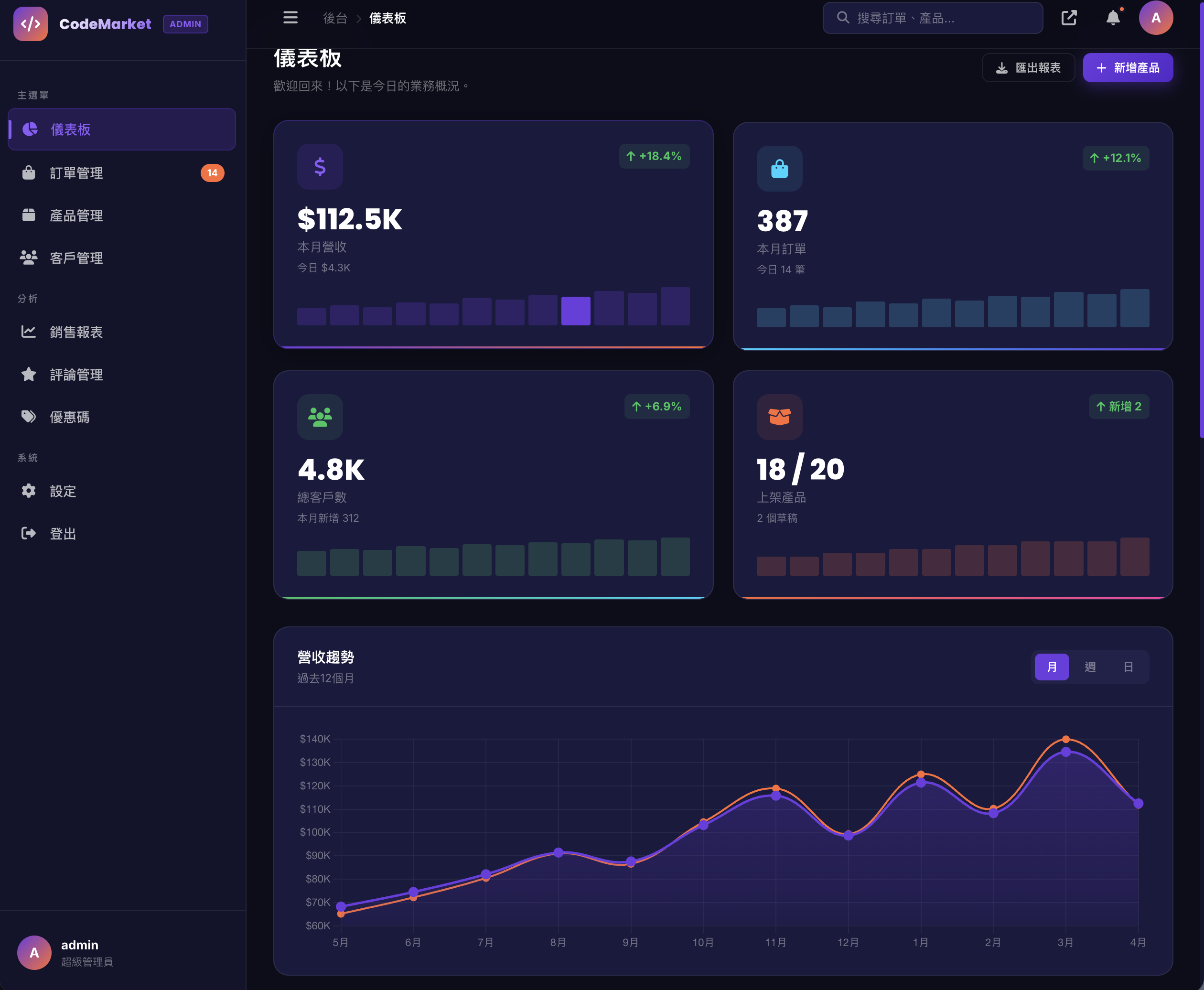The height and width of the screenshot is (990, 1204).
Task: Switch revenue trend to 週 view
Action: 1090,667
